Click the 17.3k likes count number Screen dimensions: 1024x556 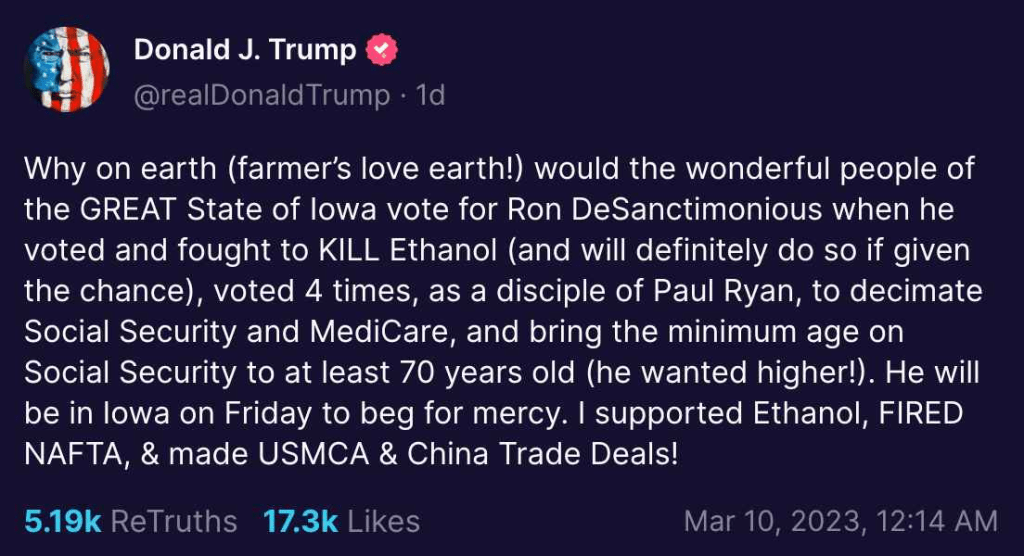click(299, 521)
